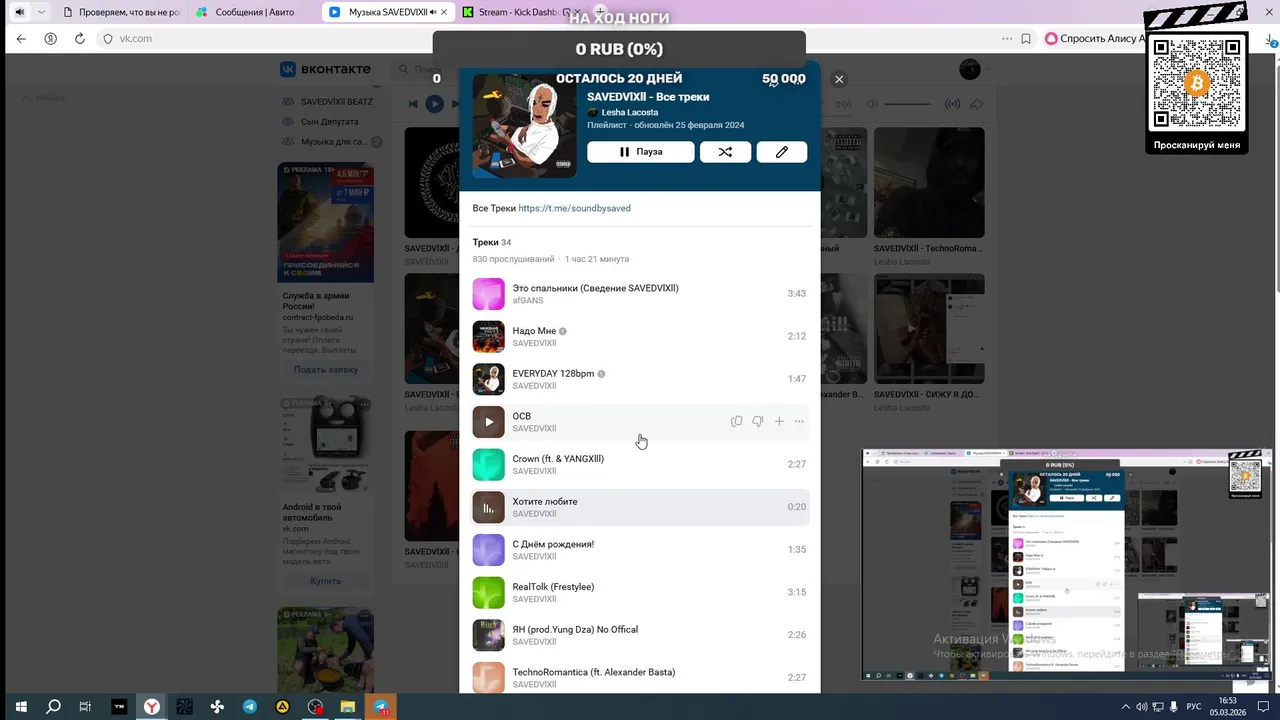The height and width of the screenshot is (720, 1280).
Task: Reload the page with the refresh icon
Action: pyautogui.click(x=80, y=39)
